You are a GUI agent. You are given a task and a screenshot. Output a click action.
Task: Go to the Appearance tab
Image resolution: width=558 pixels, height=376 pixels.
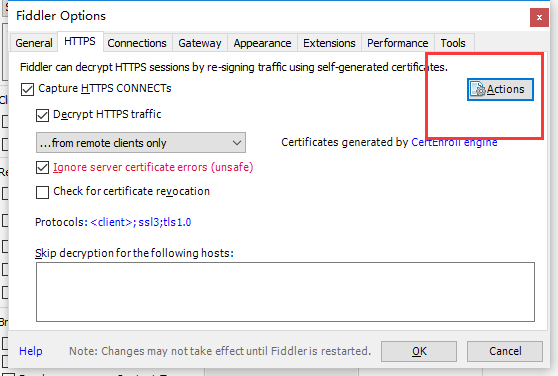pos(262,43)
